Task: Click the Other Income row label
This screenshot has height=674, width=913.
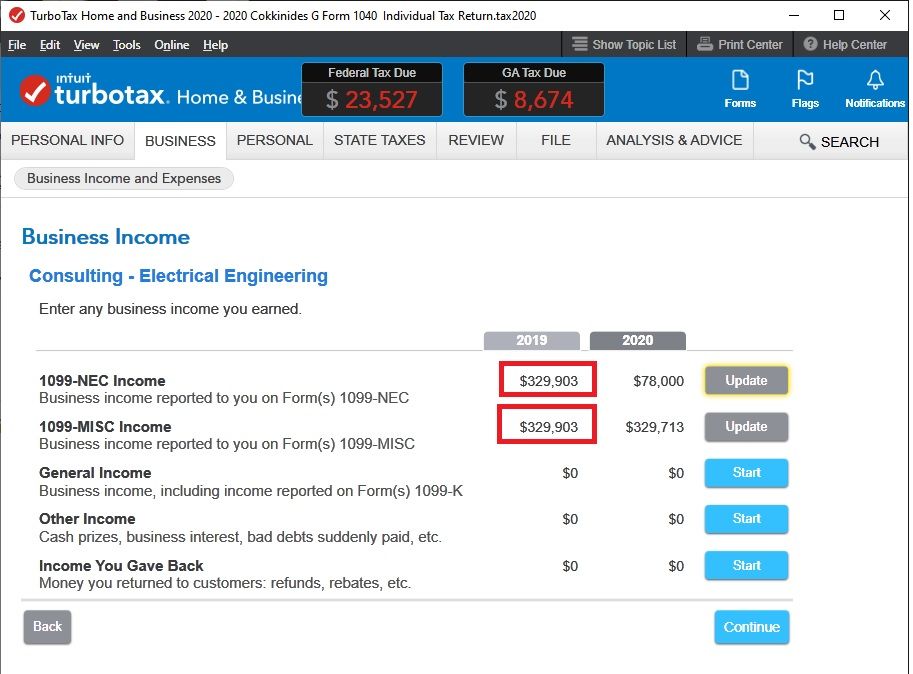Action: pyautogui.click(x=87, y=519)
